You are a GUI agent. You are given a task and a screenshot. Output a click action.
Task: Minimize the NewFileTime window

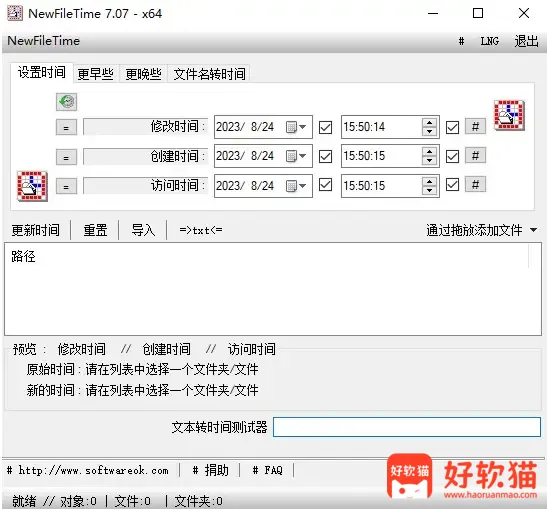tap(433, 13)
